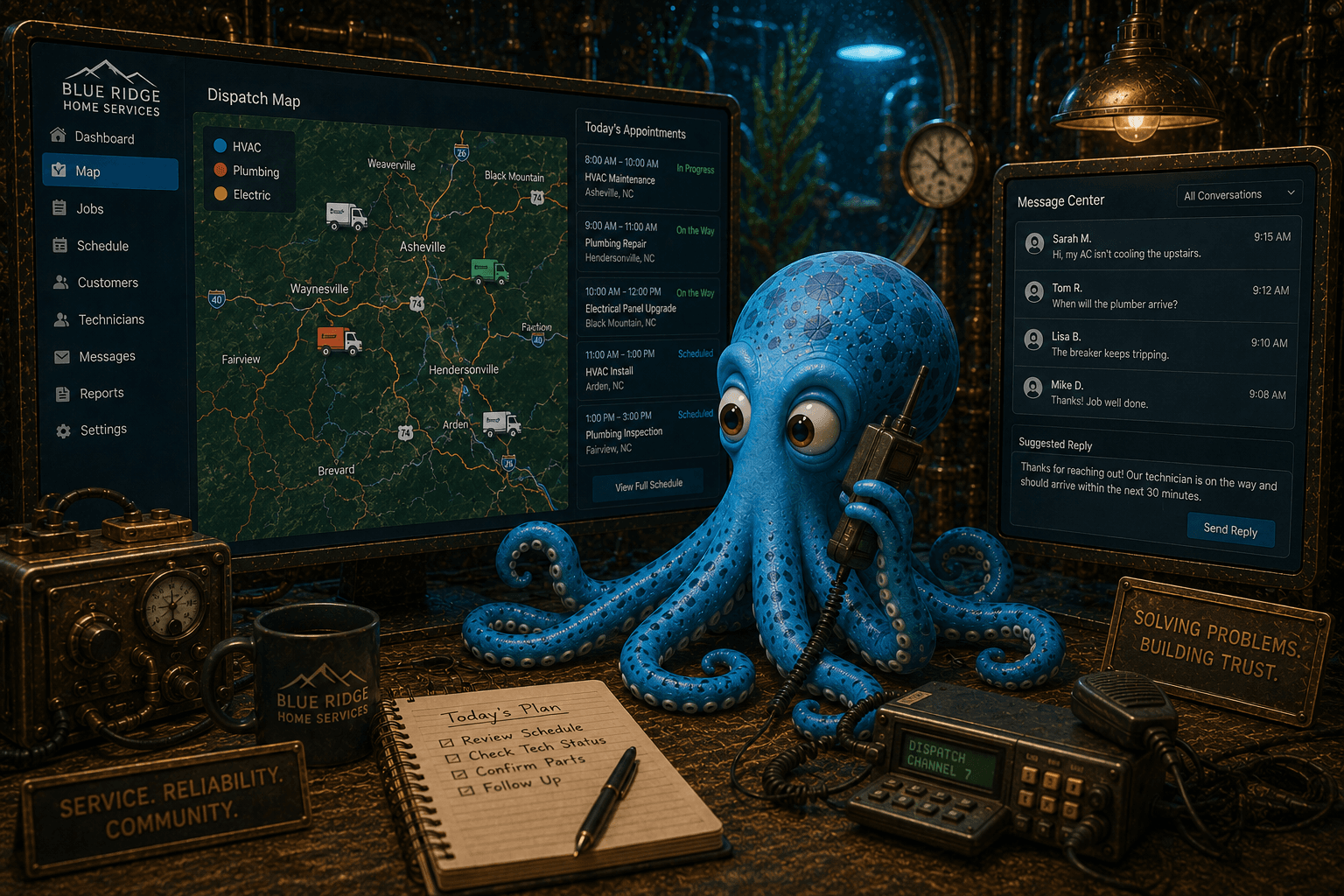Click the Send Reply button
1344x896 pixels.
click(1230, 530)
